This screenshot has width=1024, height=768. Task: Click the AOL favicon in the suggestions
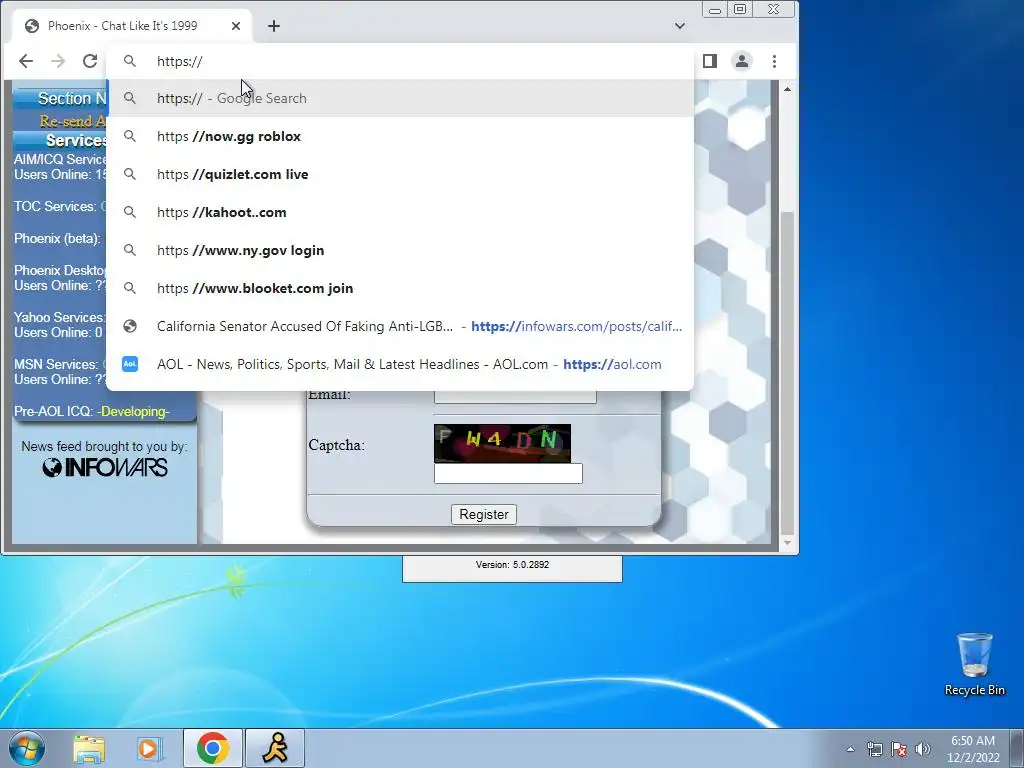tap(130, 364)
